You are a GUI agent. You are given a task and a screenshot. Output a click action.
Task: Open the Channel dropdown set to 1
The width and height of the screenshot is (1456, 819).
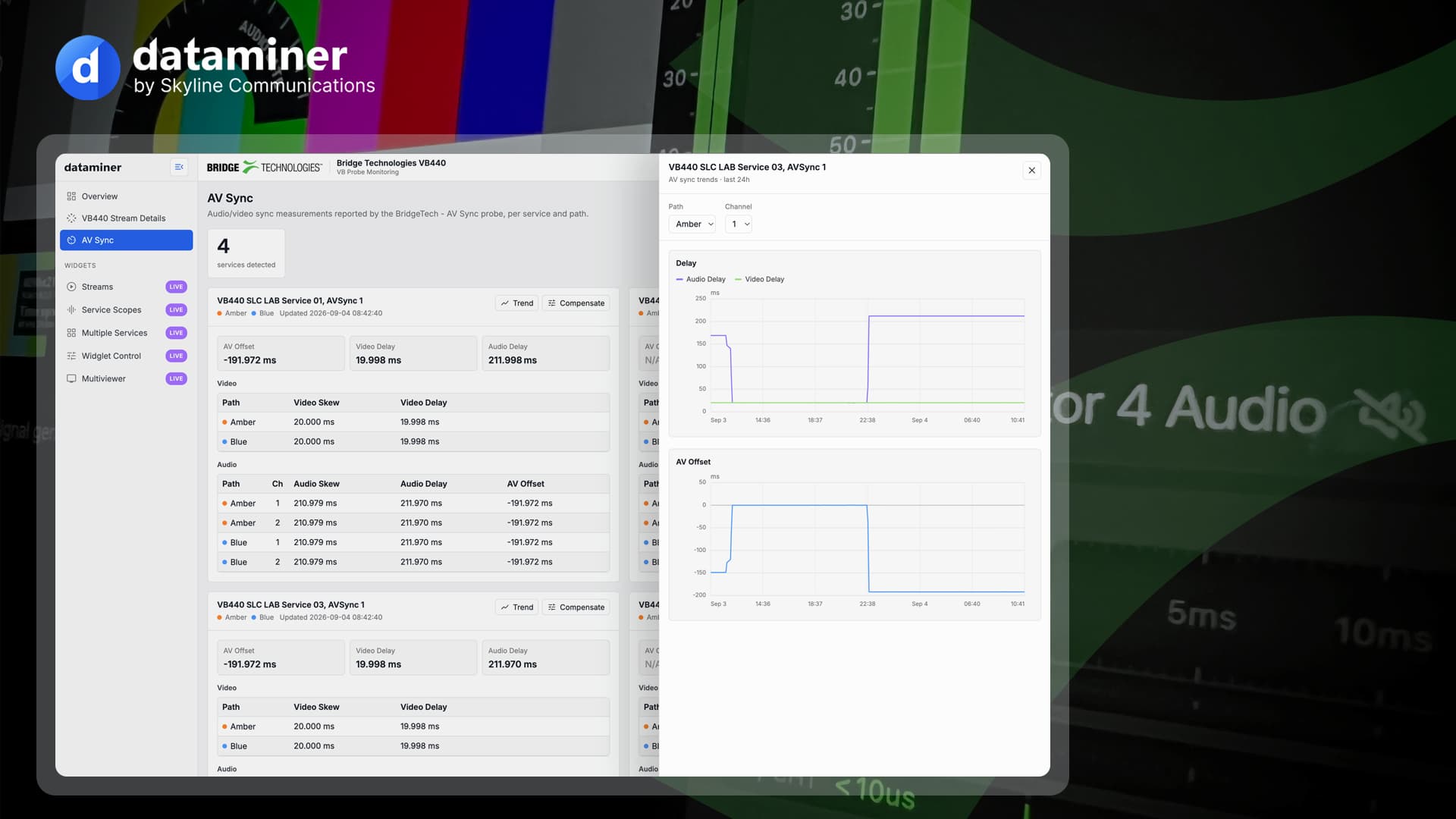point(739,224)
